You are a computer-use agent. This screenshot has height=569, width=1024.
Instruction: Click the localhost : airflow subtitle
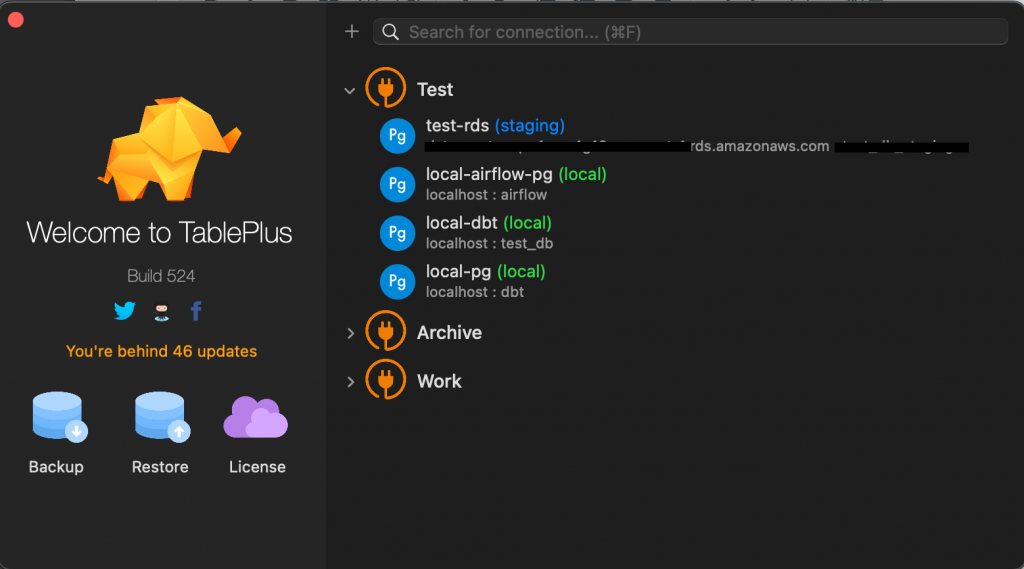pos(487,195)
